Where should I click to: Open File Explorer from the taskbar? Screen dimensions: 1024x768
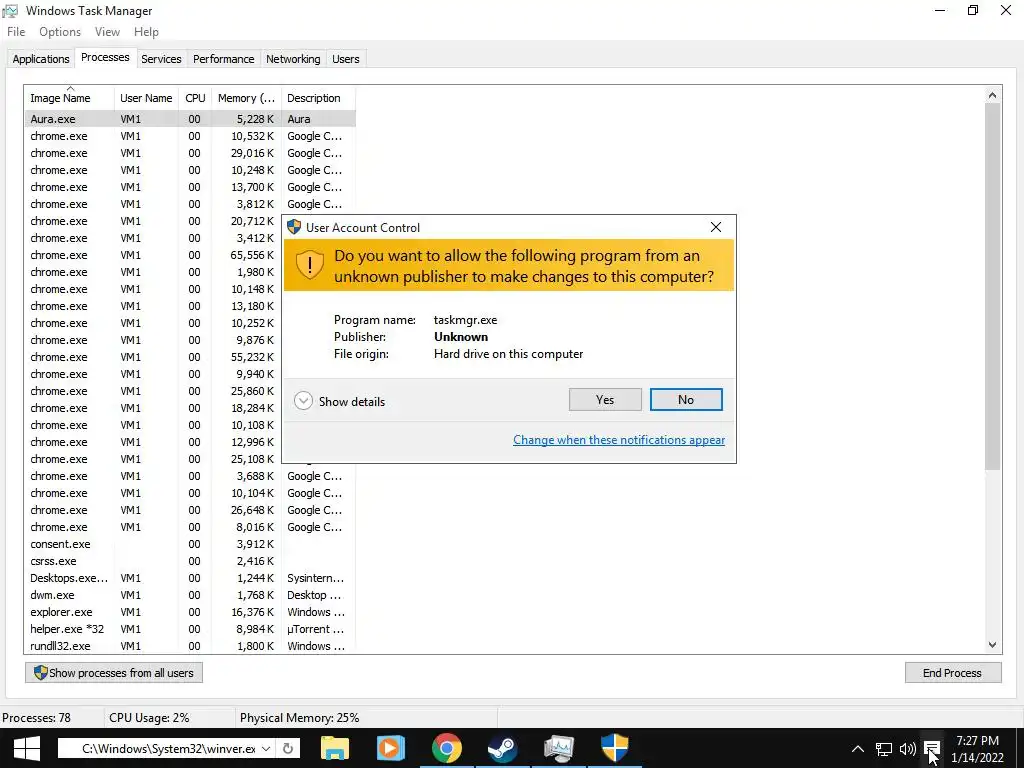pyautogui.click(x=334, y=748)
